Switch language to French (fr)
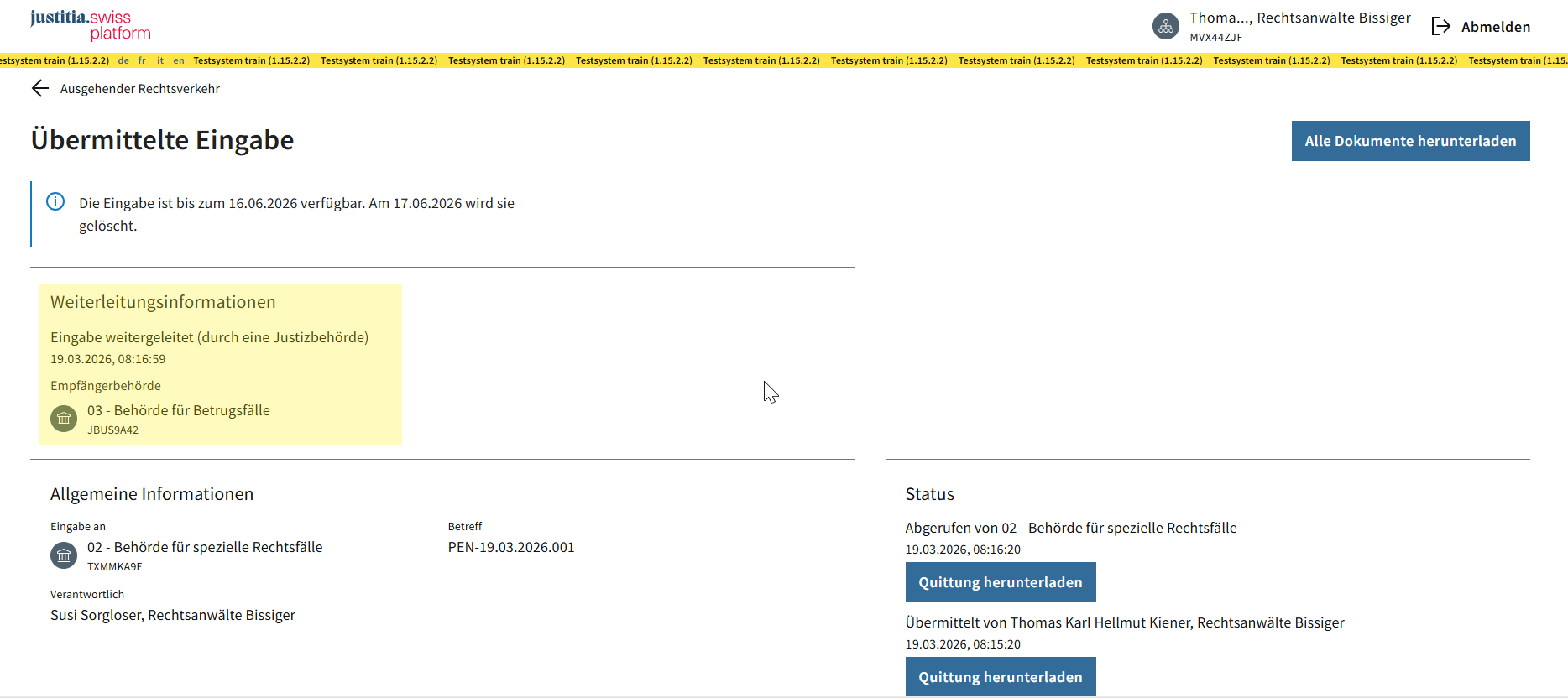 (x=142, y=60)
